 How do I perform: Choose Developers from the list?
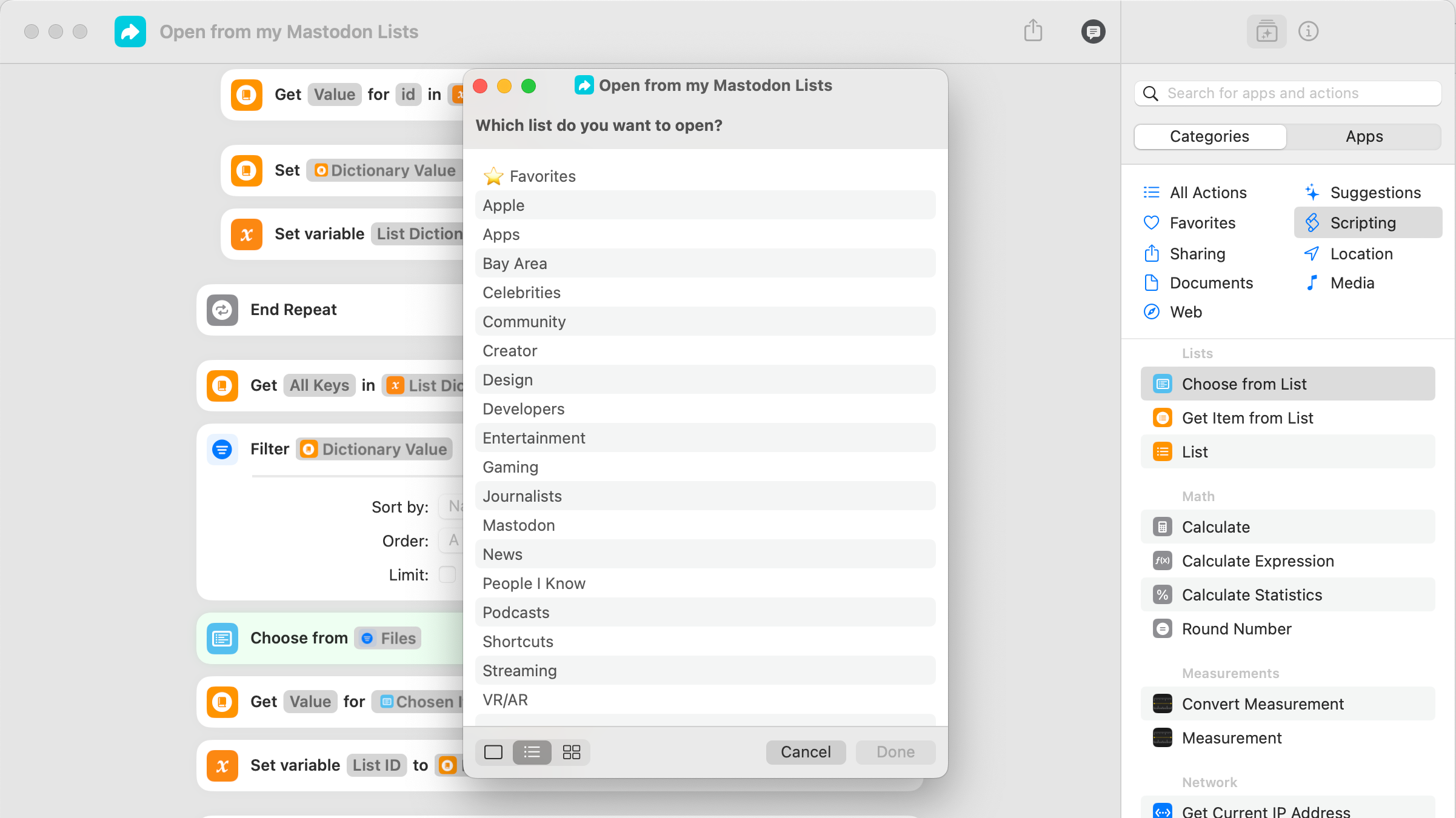click(705, 409)
